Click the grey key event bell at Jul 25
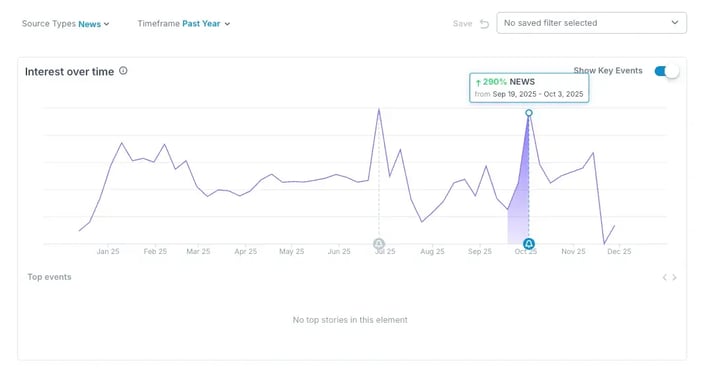Viewport: 703px width, 375px height. click(x=379, y=244)
